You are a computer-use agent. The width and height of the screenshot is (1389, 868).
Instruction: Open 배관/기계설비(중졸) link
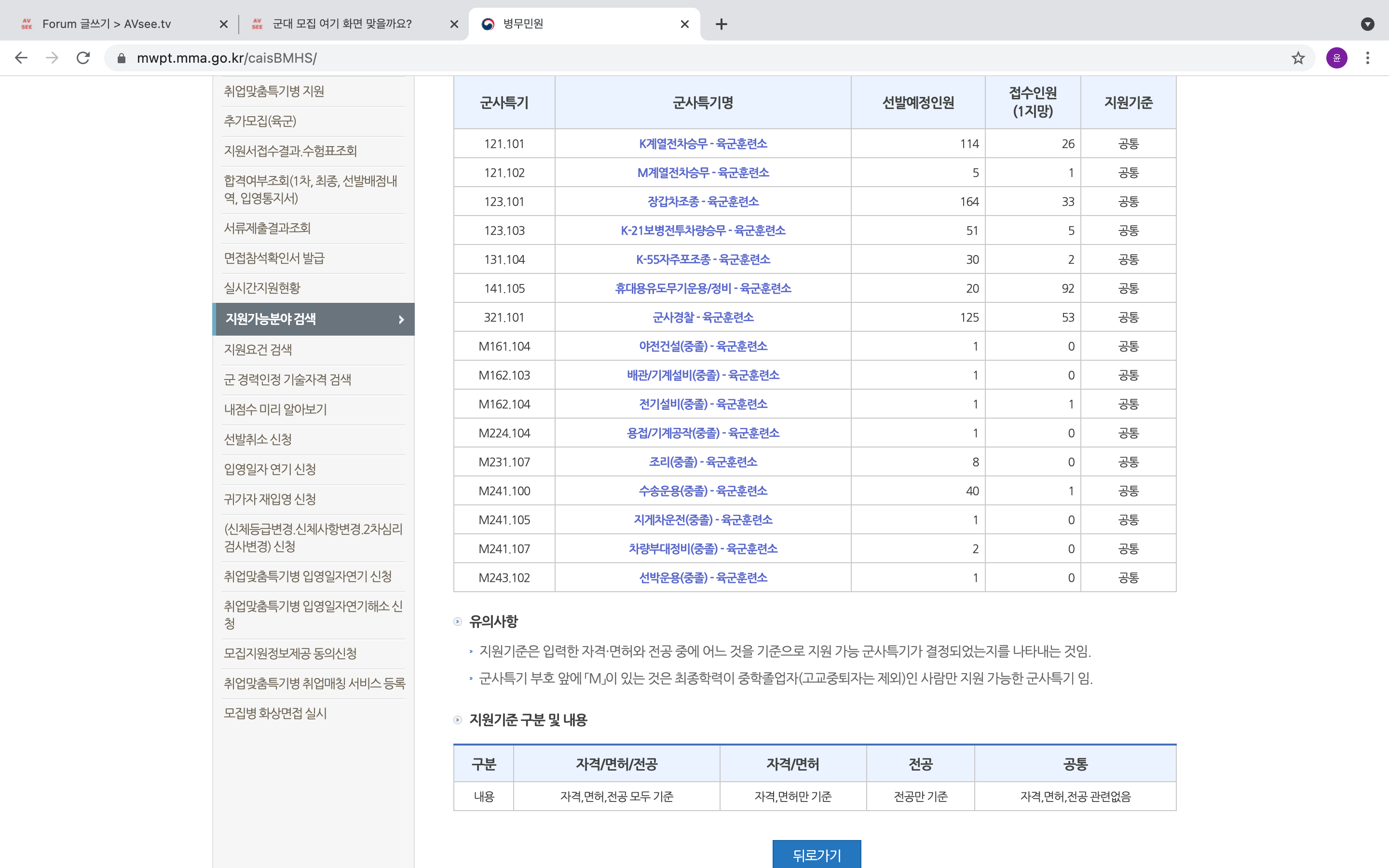tap(703, 376)
